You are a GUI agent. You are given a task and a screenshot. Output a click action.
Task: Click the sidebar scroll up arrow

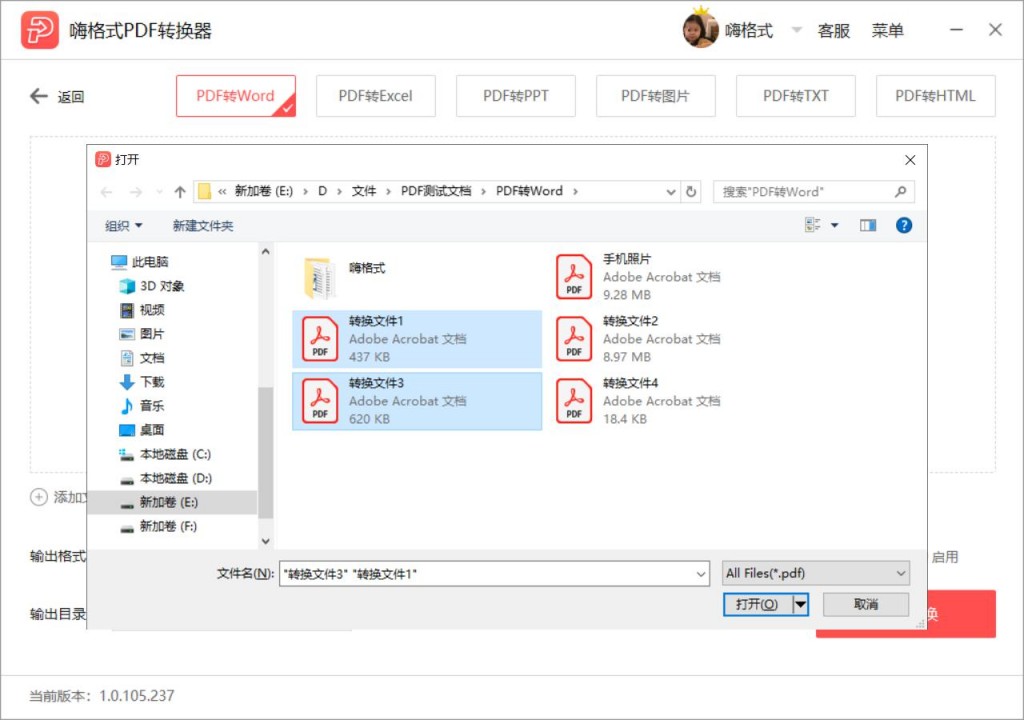coord(265,252)
